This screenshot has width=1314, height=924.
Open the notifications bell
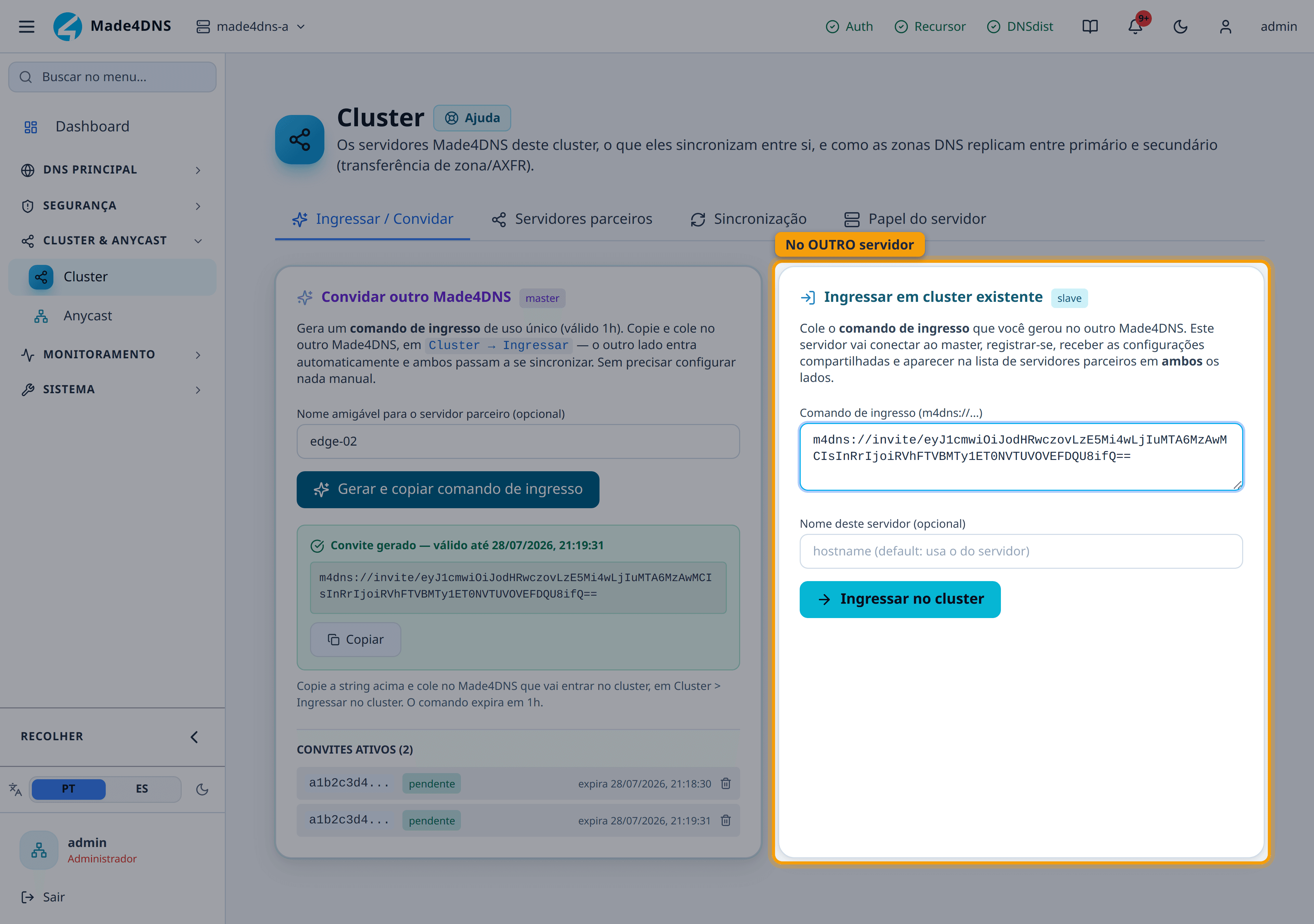pyautogui.click(x=1135, y=27)
